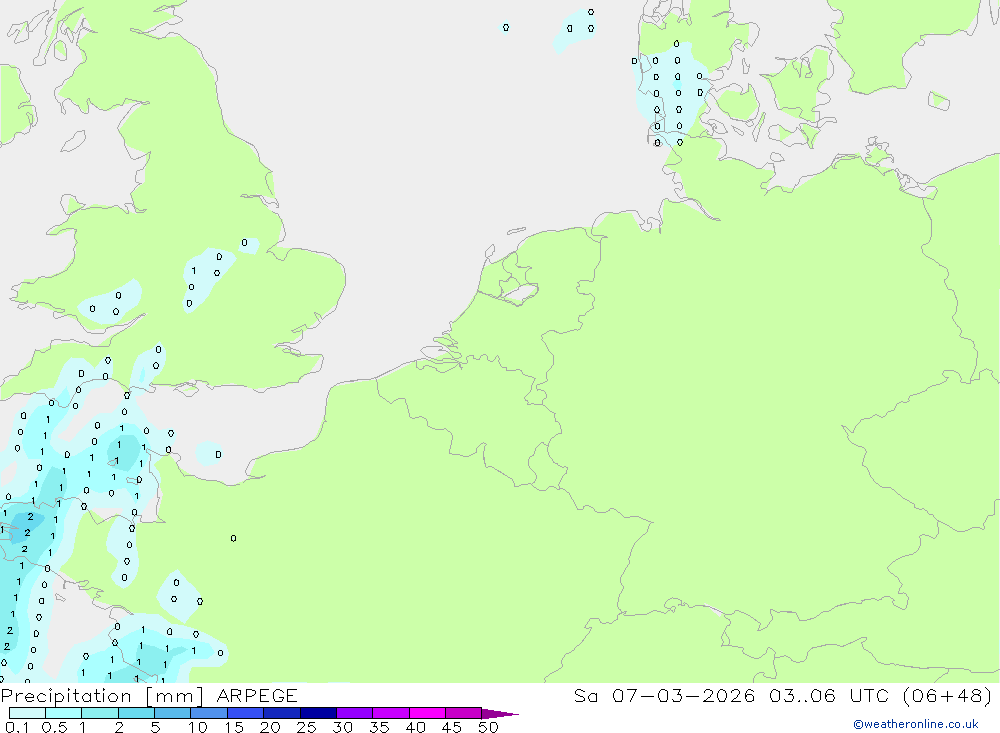Click the '40' legend scale value
The width and height of the screenshot is (1000, 733).
coord(415,727)
